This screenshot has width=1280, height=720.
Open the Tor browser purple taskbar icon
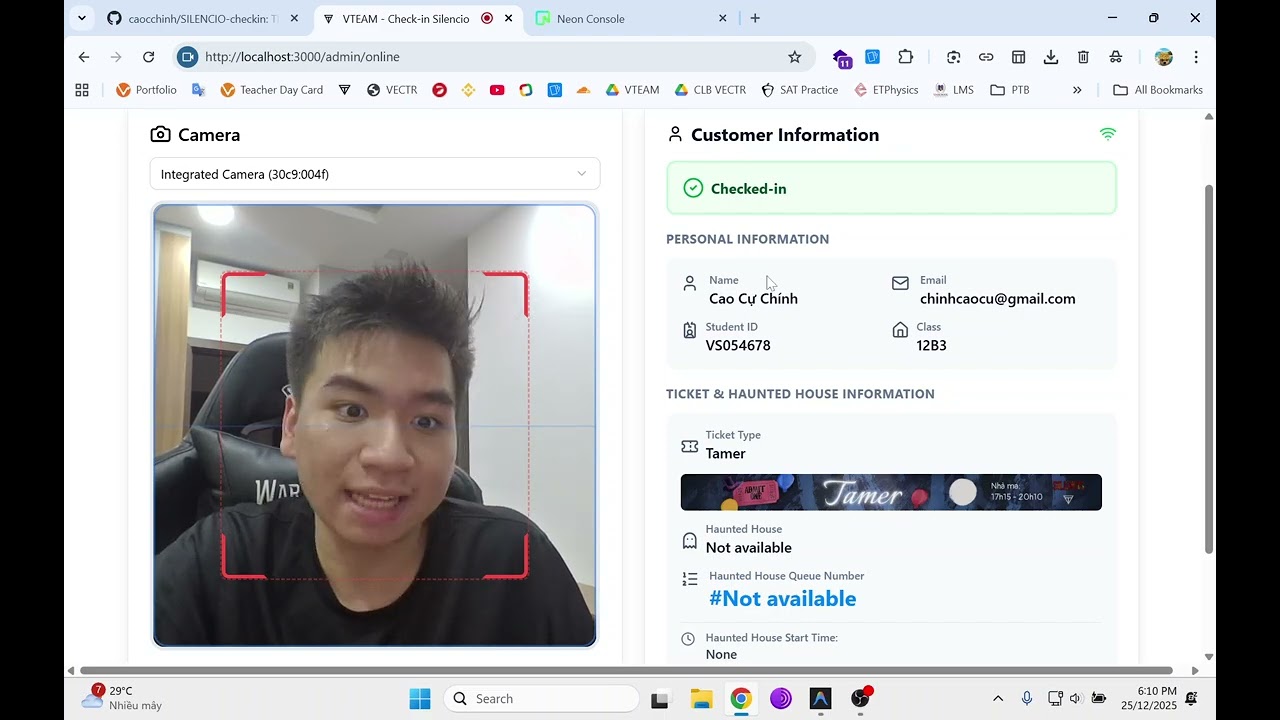click(x=781, y=699)
